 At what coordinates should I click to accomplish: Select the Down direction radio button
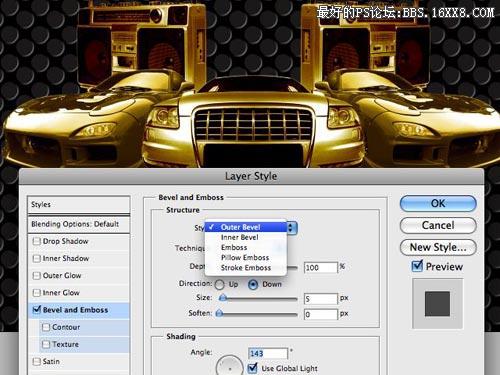coord(253,284)
